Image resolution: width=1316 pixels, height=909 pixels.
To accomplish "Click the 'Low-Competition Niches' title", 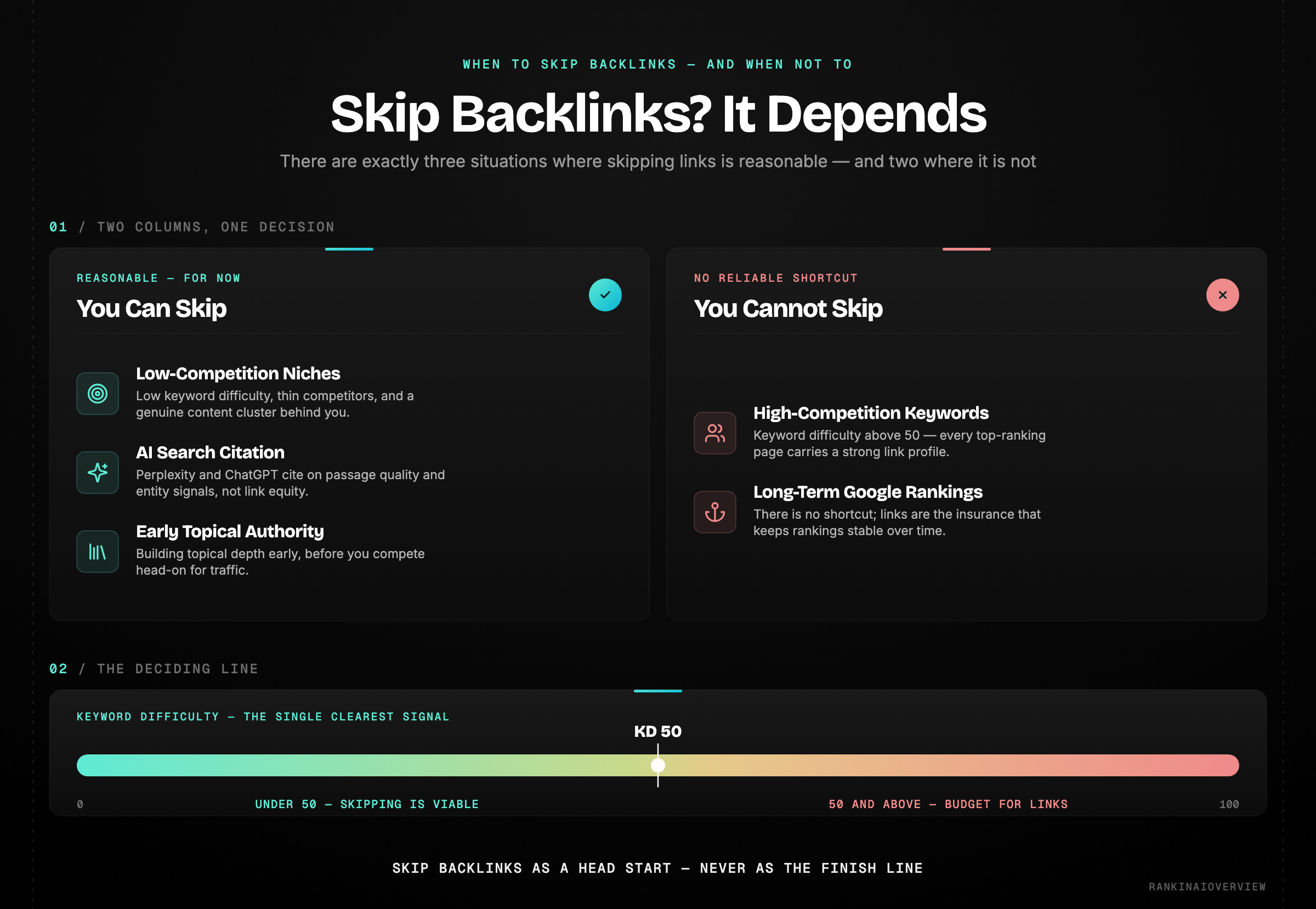I will (238, 373).
